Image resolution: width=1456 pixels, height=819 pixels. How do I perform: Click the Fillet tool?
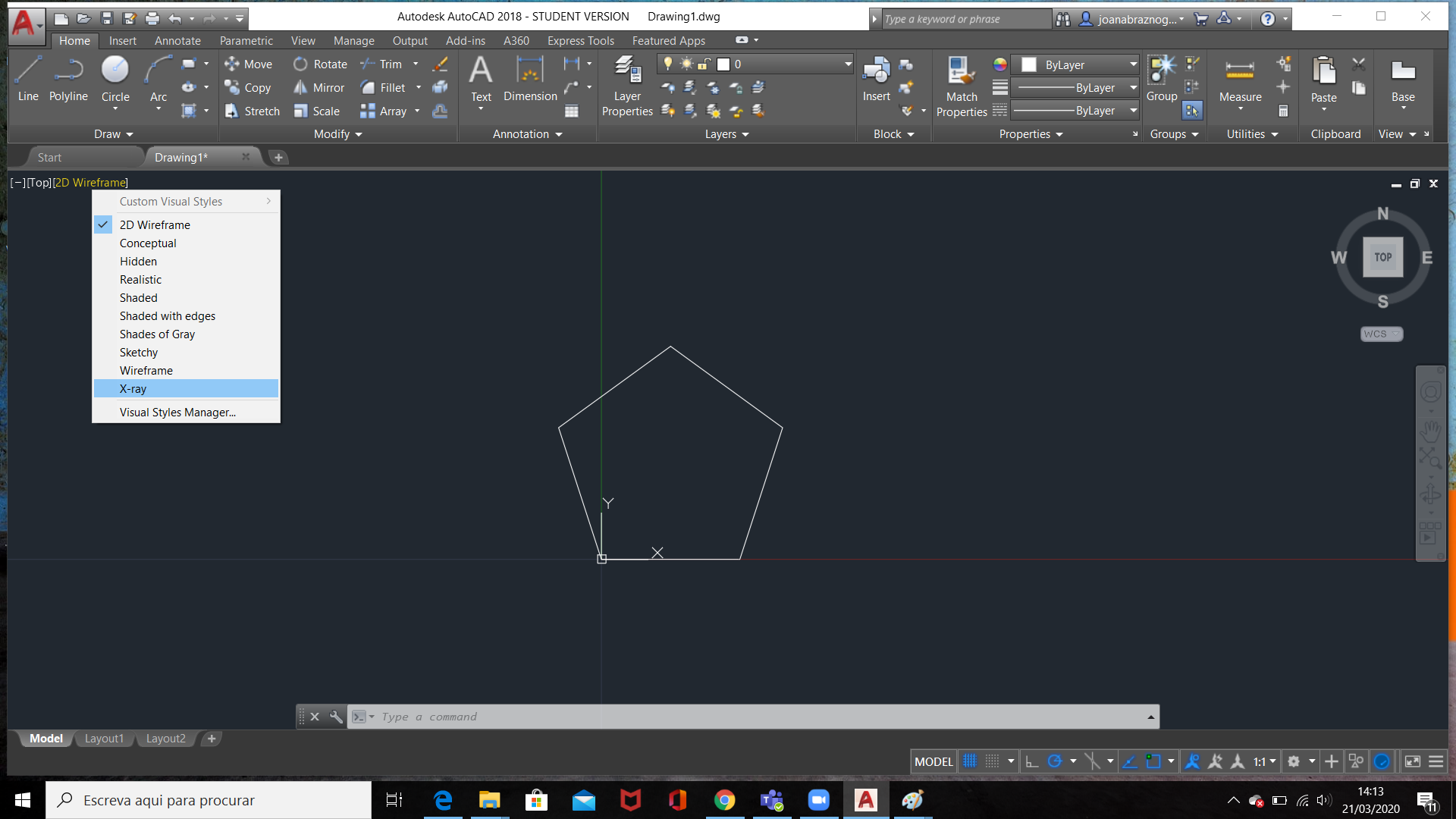pos(383,88)
